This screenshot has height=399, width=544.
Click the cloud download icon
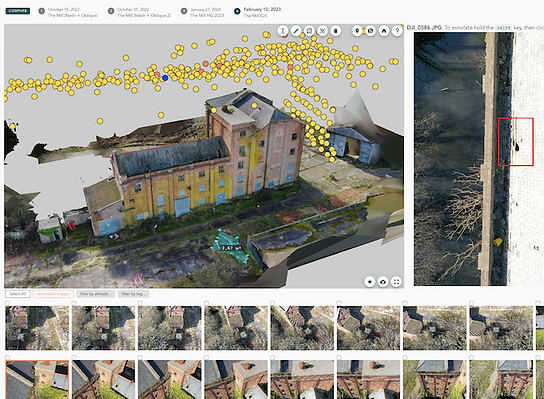383,282
